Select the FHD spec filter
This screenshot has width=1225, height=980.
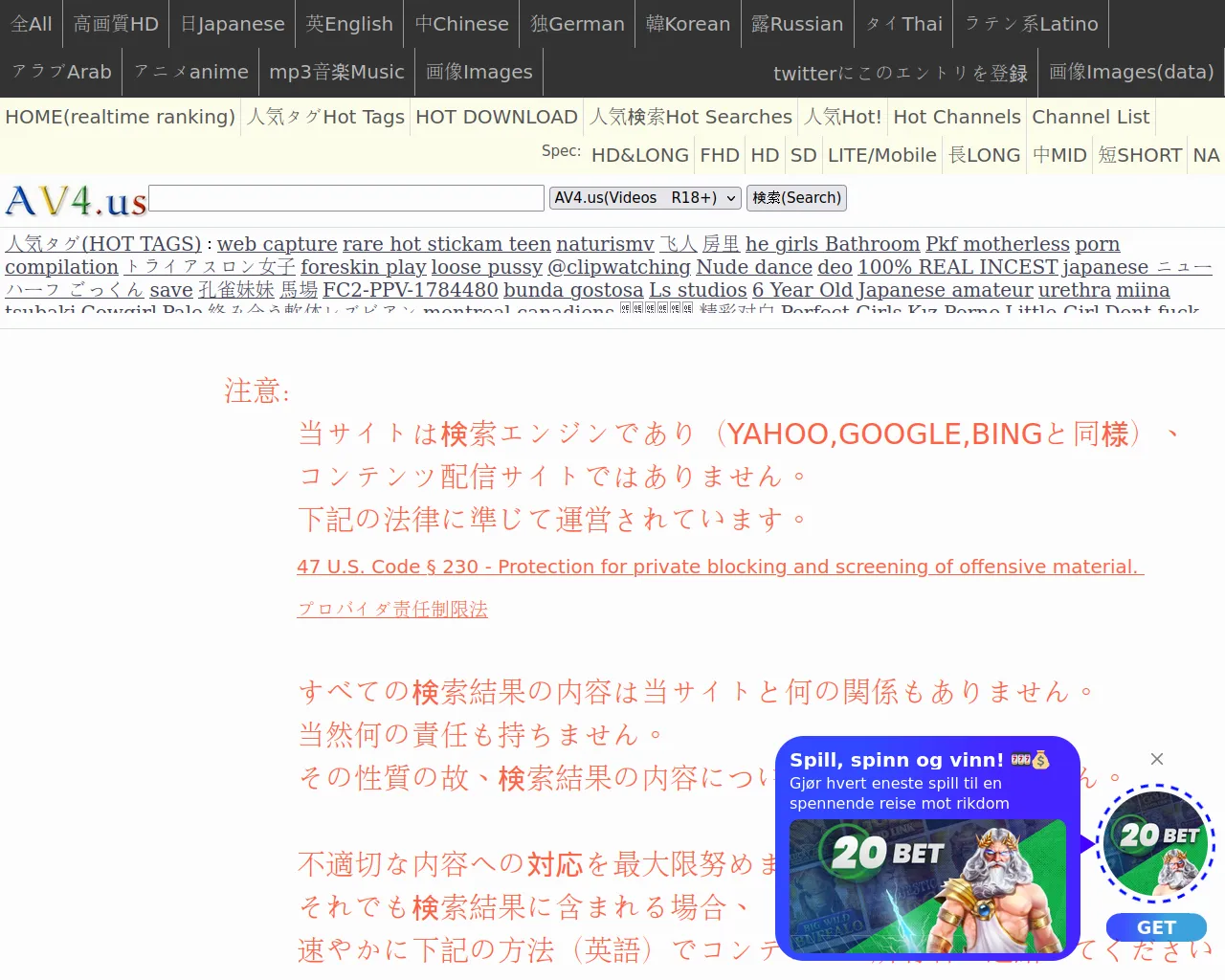click(719, 155)
